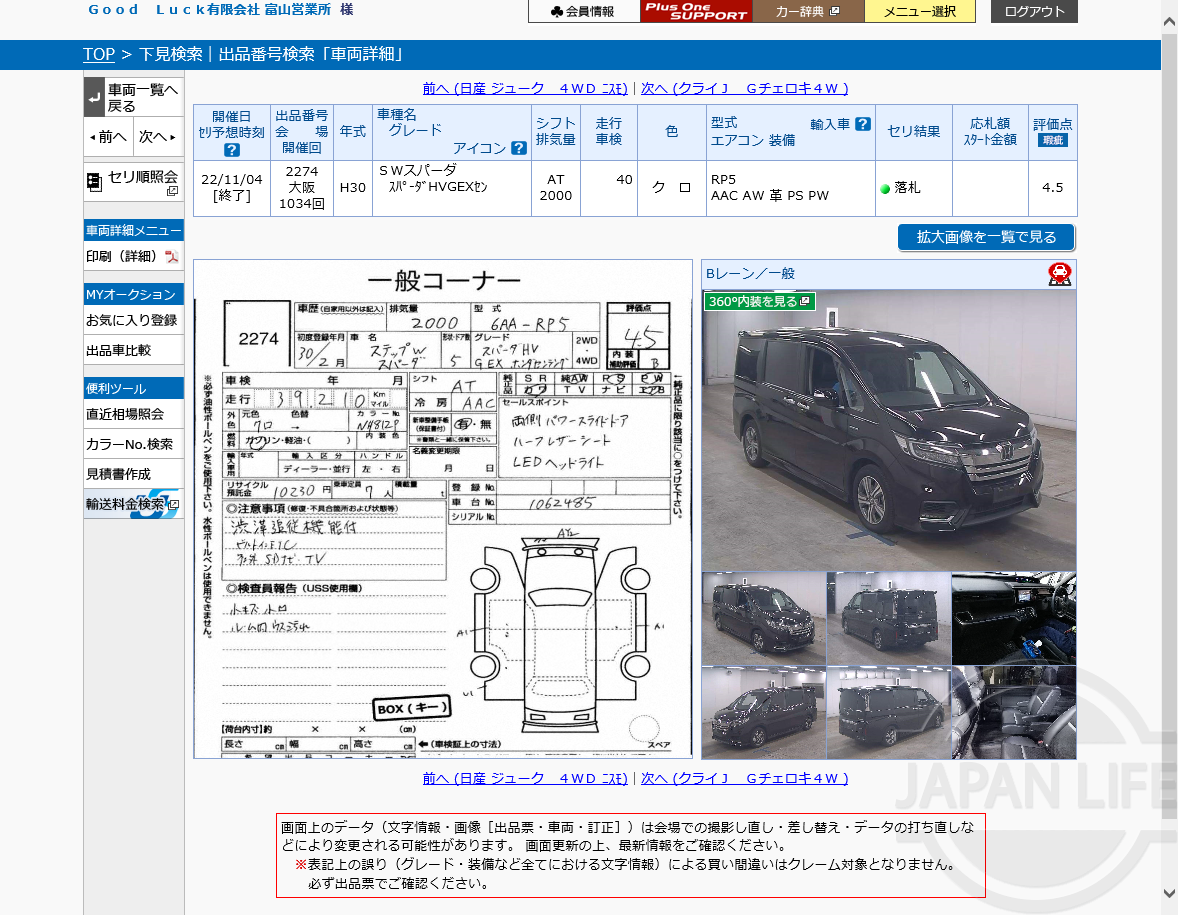Click 拡大画像を一覧で見る button
The image size is (1178, 915).
pyautogui.click(x=985, y=237)
